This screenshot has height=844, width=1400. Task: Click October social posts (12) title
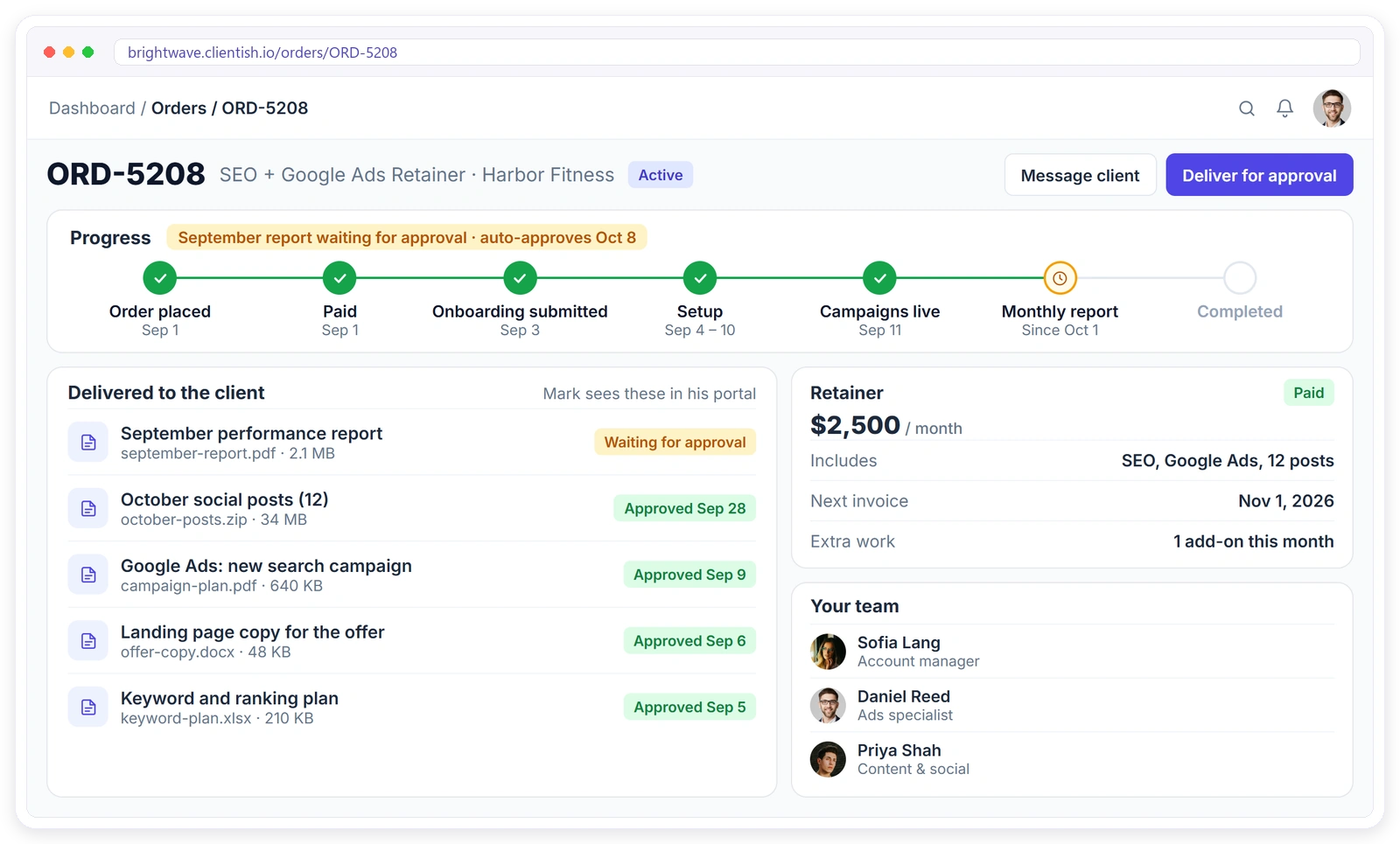click(x=225, y=499)
